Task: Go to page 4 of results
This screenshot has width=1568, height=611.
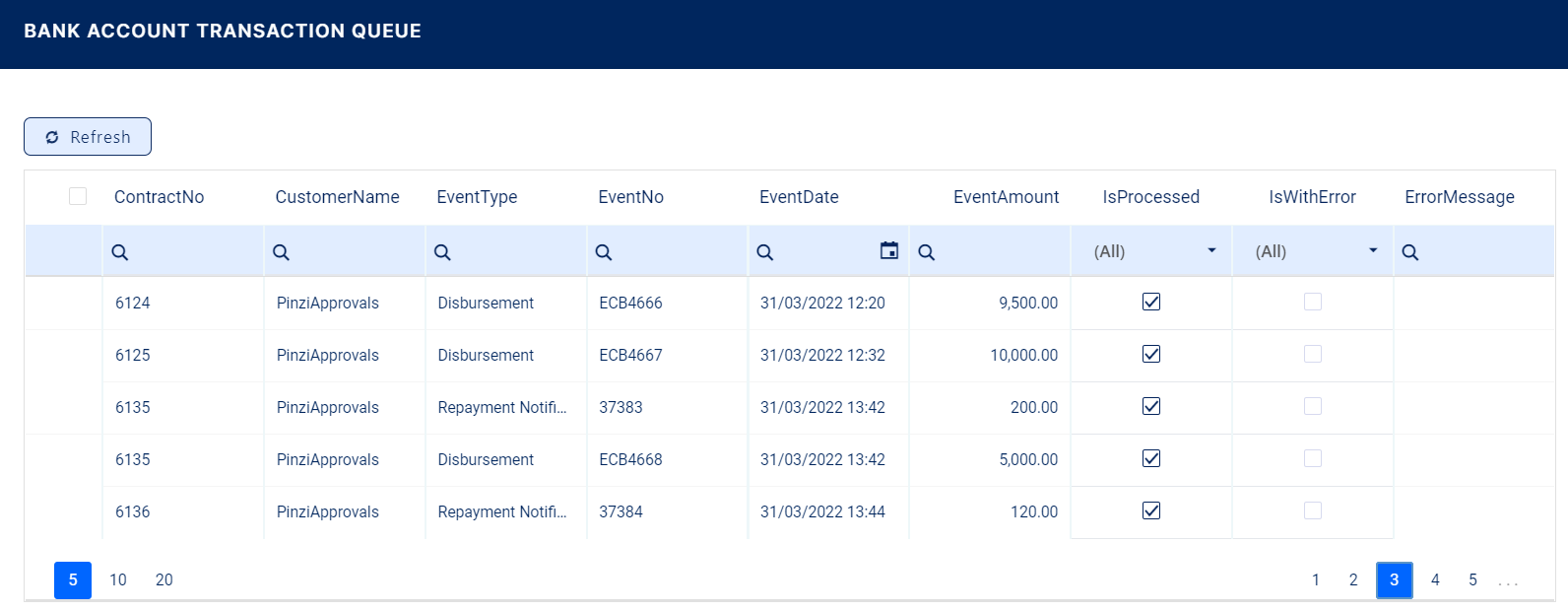Action: (1435, 579)
